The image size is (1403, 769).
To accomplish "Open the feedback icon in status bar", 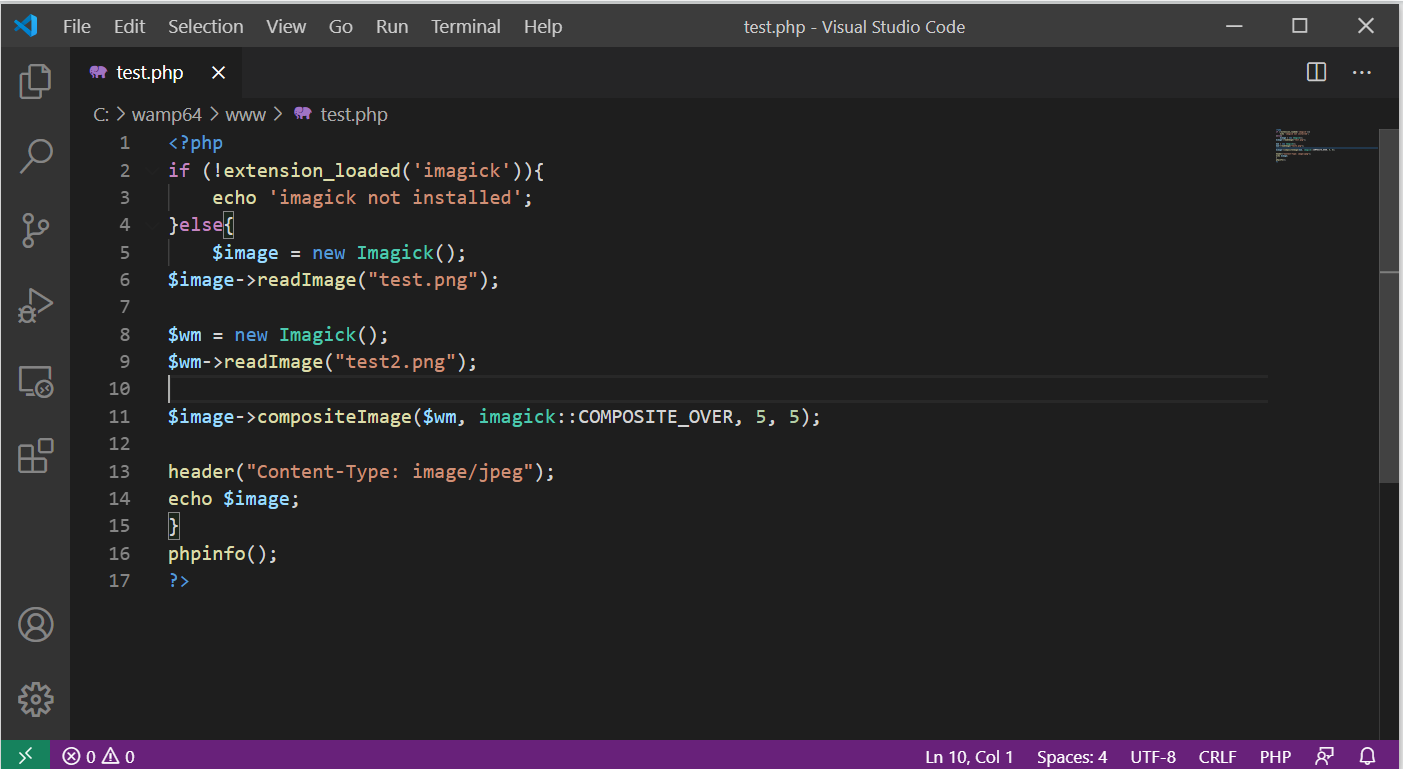I will (x=1325, y=756).
